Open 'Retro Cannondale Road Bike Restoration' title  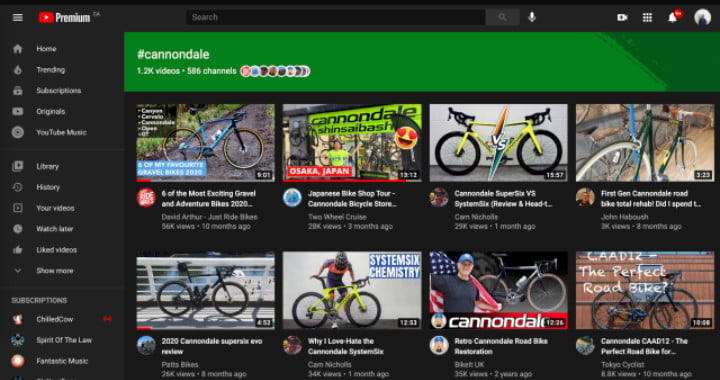501,346
